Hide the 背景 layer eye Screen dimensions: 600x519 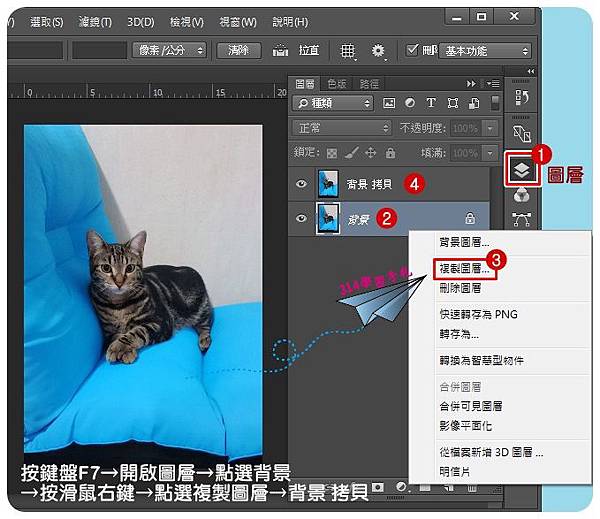tap(301, 218)
